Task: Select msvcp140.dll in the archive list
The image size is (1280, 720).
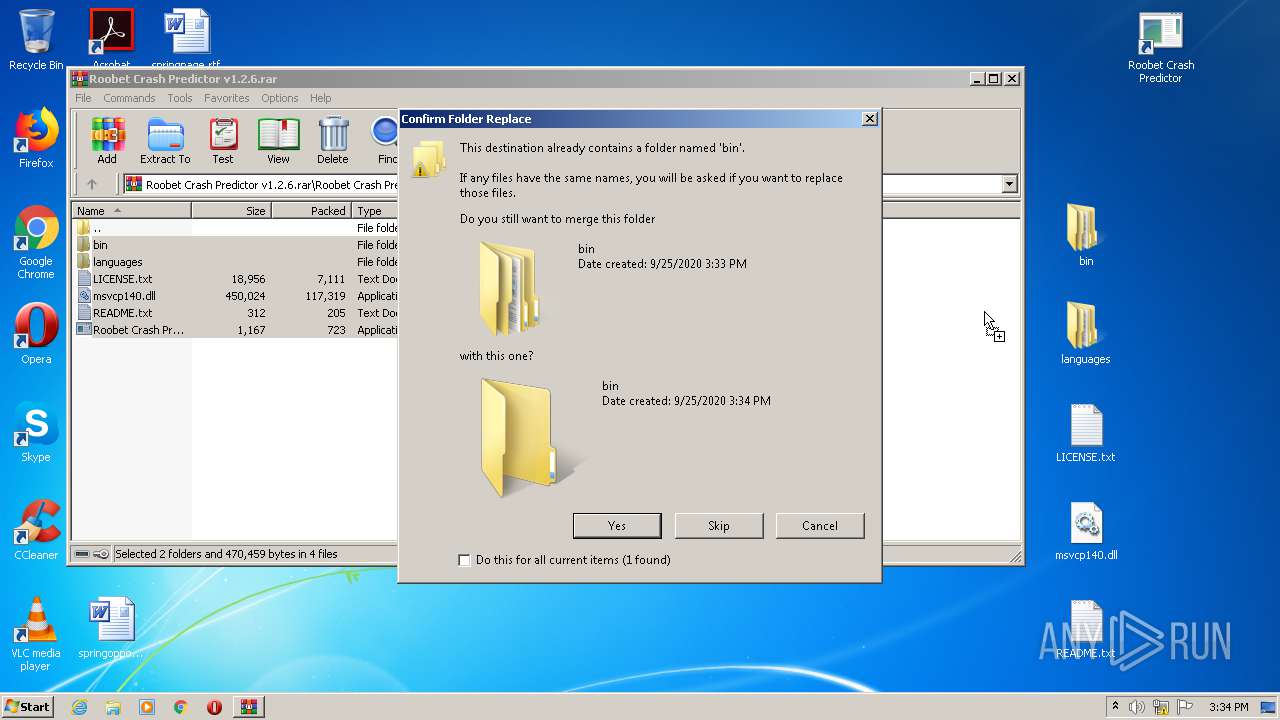Action: (235, 296)
